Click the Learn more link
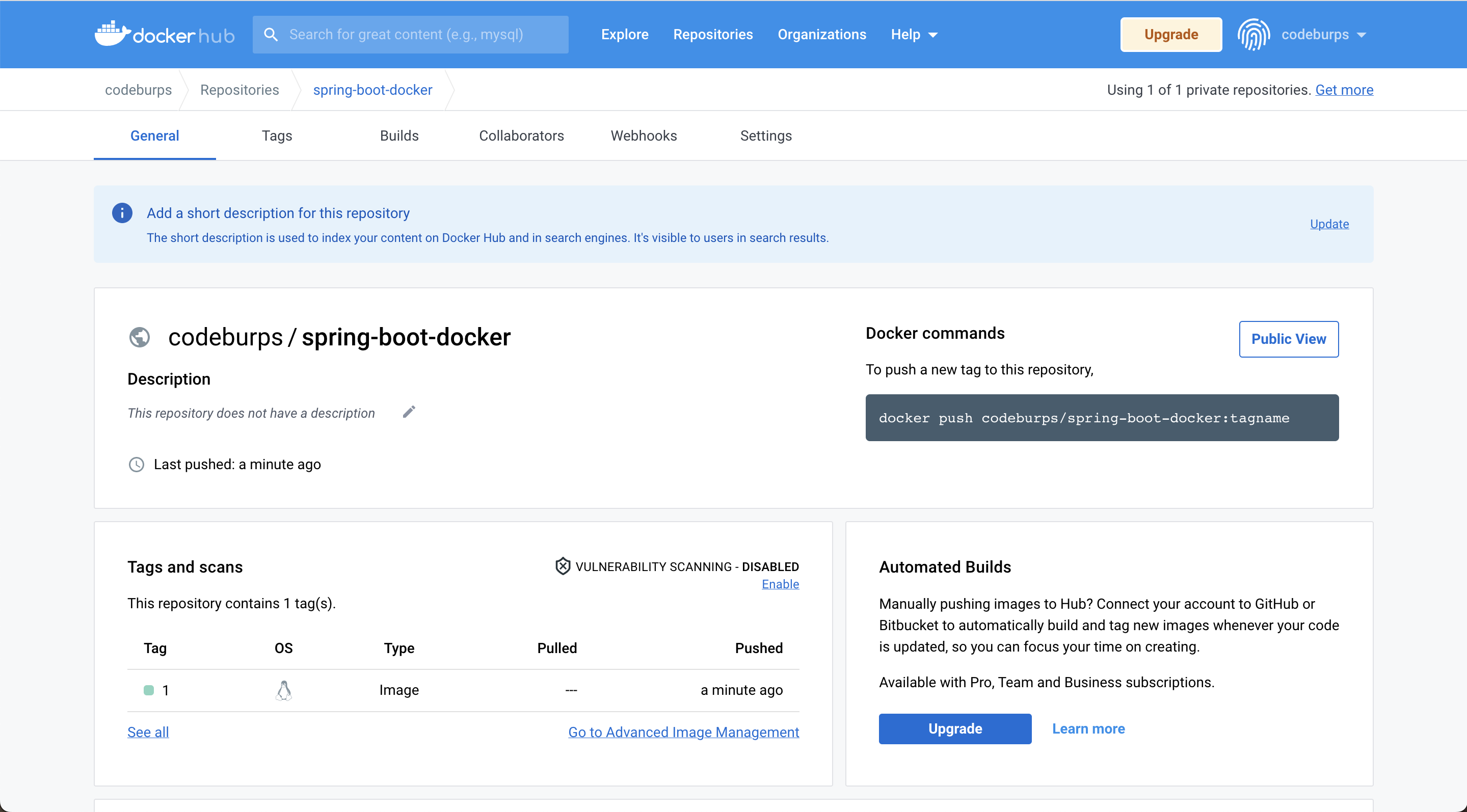The height and width of the screenshot is (812, 1467). click(1088, 729)
